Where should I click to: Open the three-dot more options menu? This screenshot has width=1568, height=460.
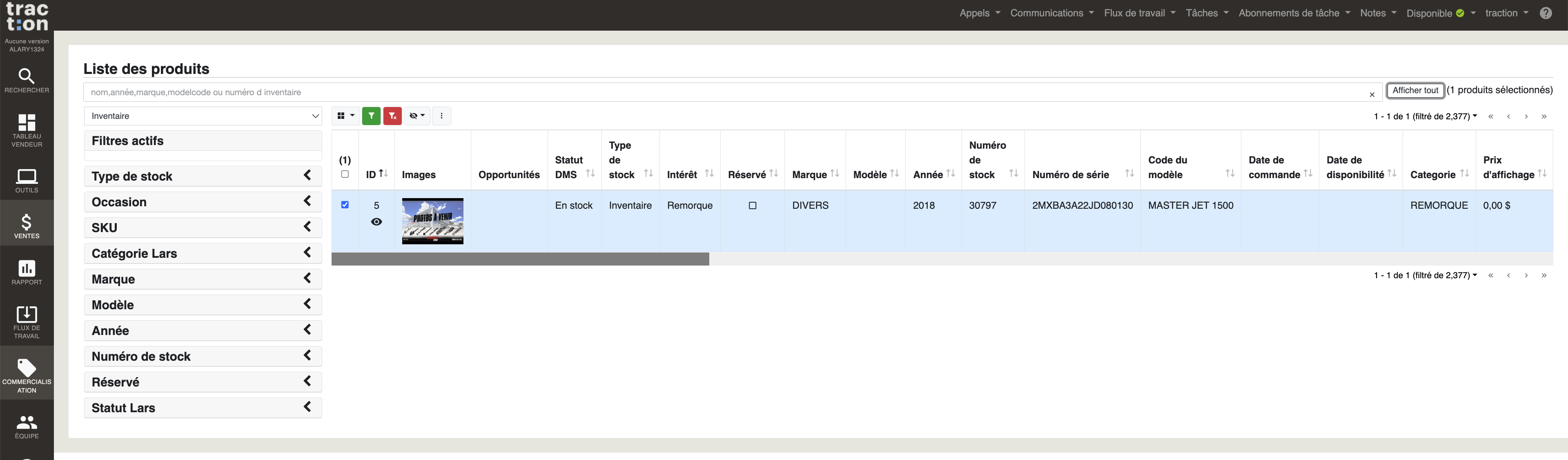441,116
